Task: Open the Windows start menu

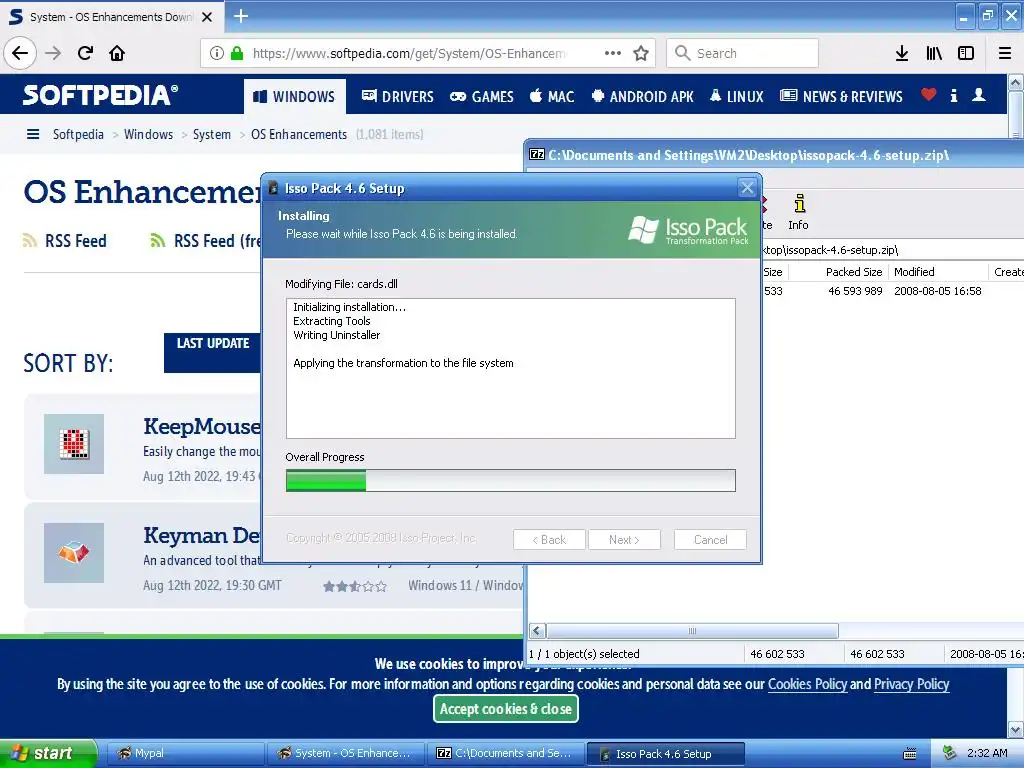Action: 48,753
